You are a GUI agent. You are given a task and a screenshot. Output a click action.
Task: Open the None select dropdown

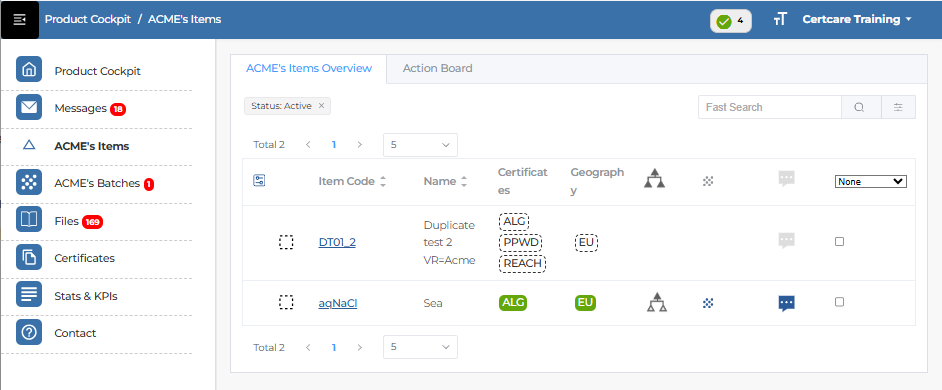tap(871, 181)
